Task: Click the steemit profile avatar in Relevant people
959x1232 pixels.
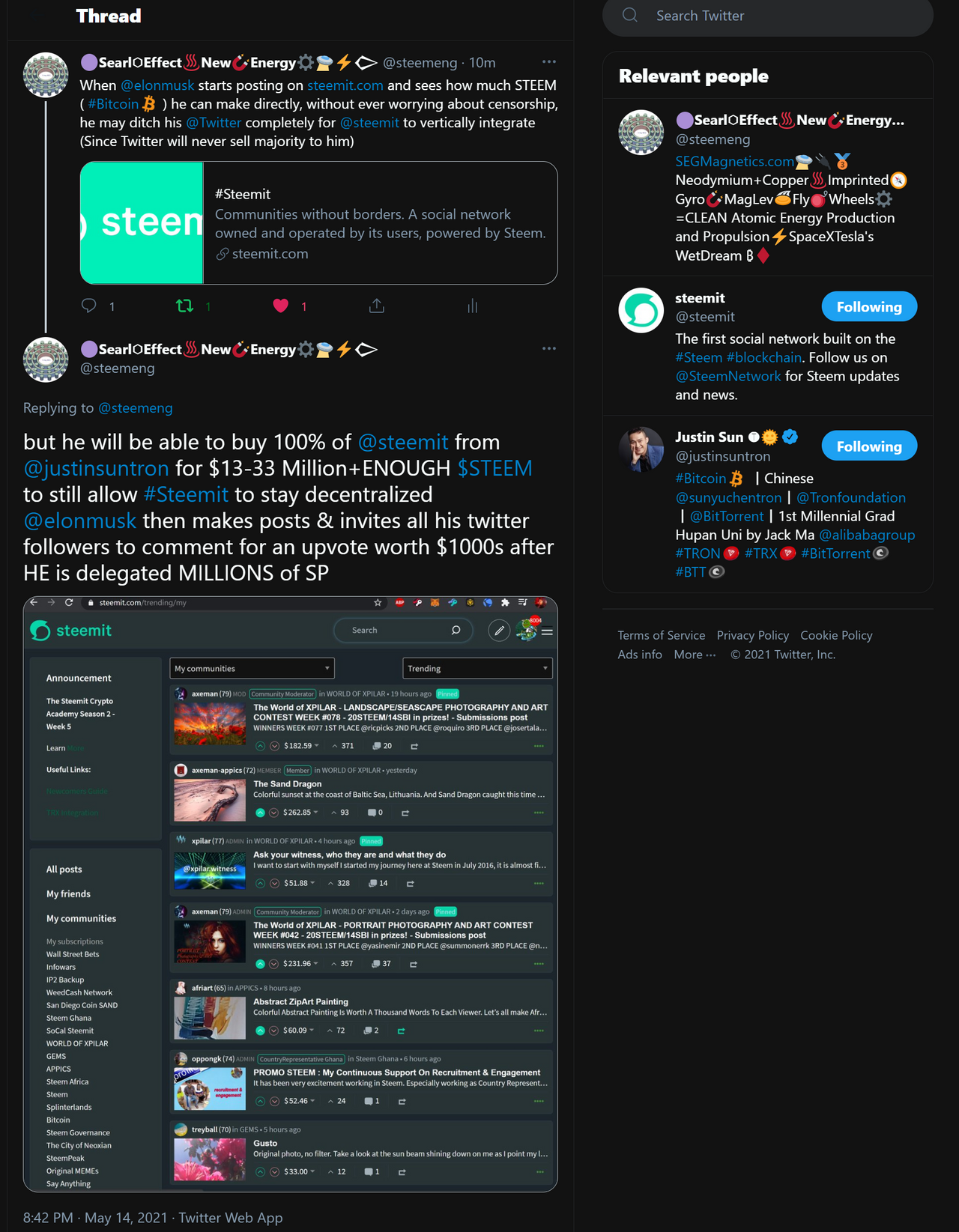Action: 641,310
